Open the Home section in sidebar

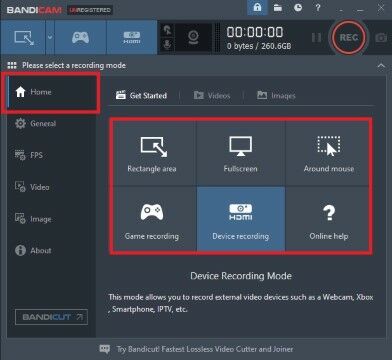(52, 92)
